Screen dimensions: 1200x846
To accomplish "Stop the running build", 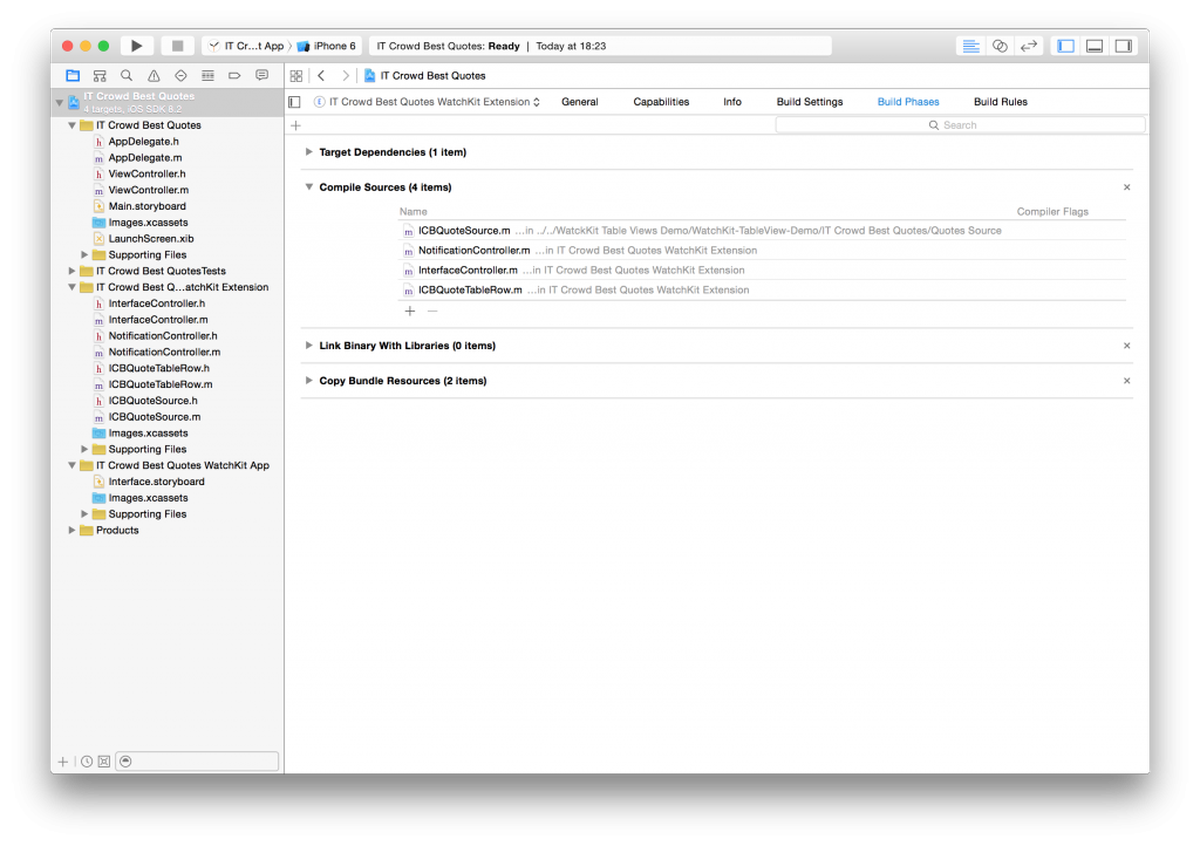I will 177,46.
